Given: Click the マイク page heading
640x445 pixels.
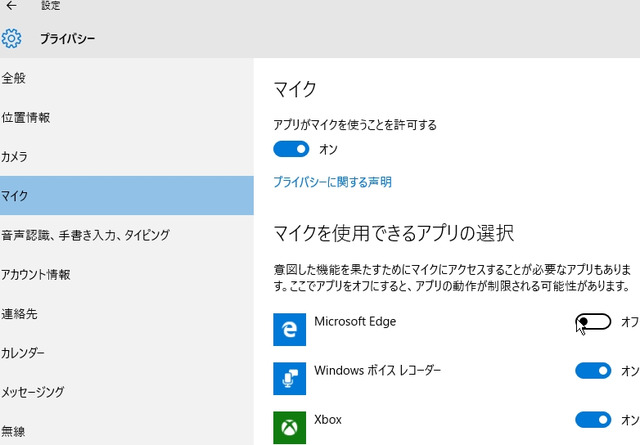Looking at the screenshot, I should pos(295,89).
